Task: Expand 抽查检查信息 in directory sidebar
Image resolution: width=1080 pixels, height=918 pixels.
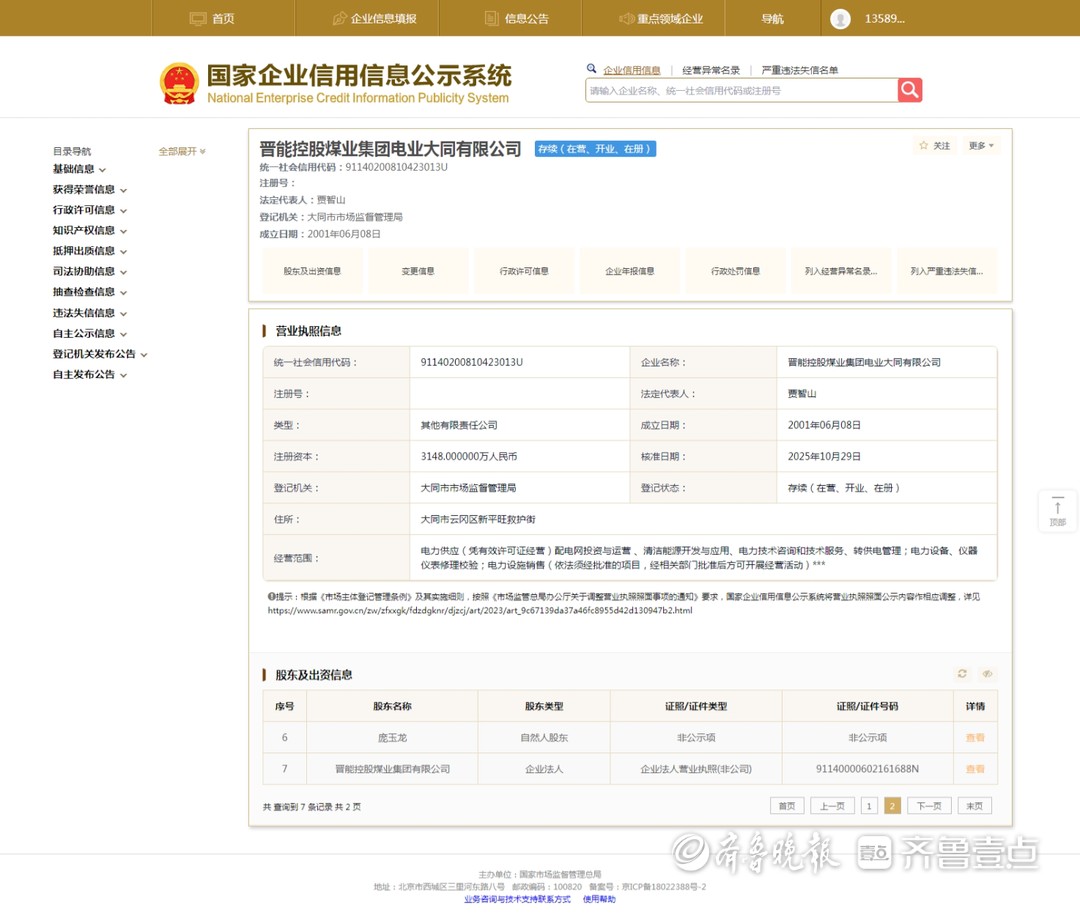Action: coord(90,292)
